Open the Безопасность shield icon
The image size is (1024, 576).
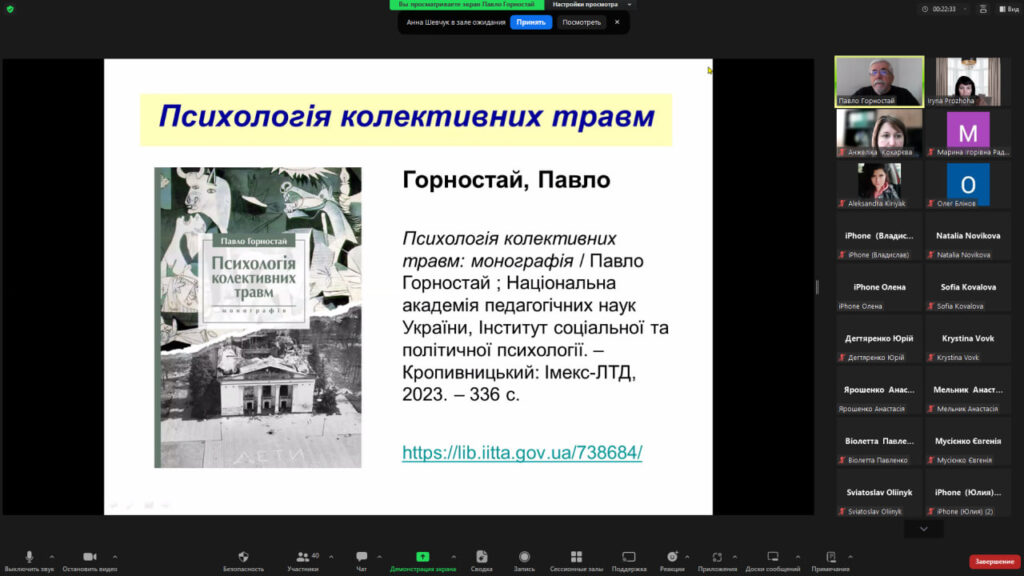click(x=243, y=558)
